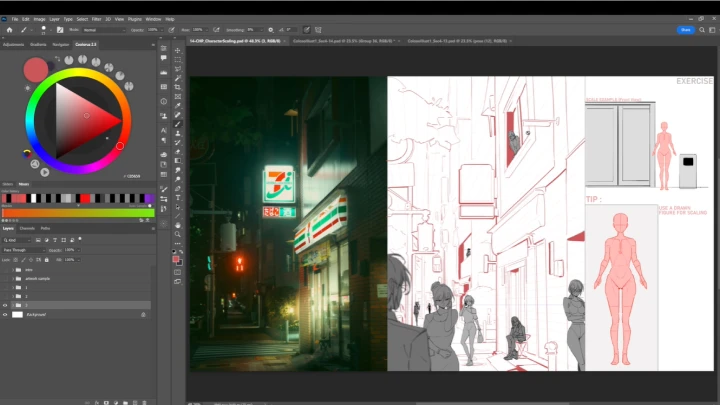The width and height of the screenshot is (720, 405).
Task: Open the Info panel icon
Action: [x=163, y=101]
